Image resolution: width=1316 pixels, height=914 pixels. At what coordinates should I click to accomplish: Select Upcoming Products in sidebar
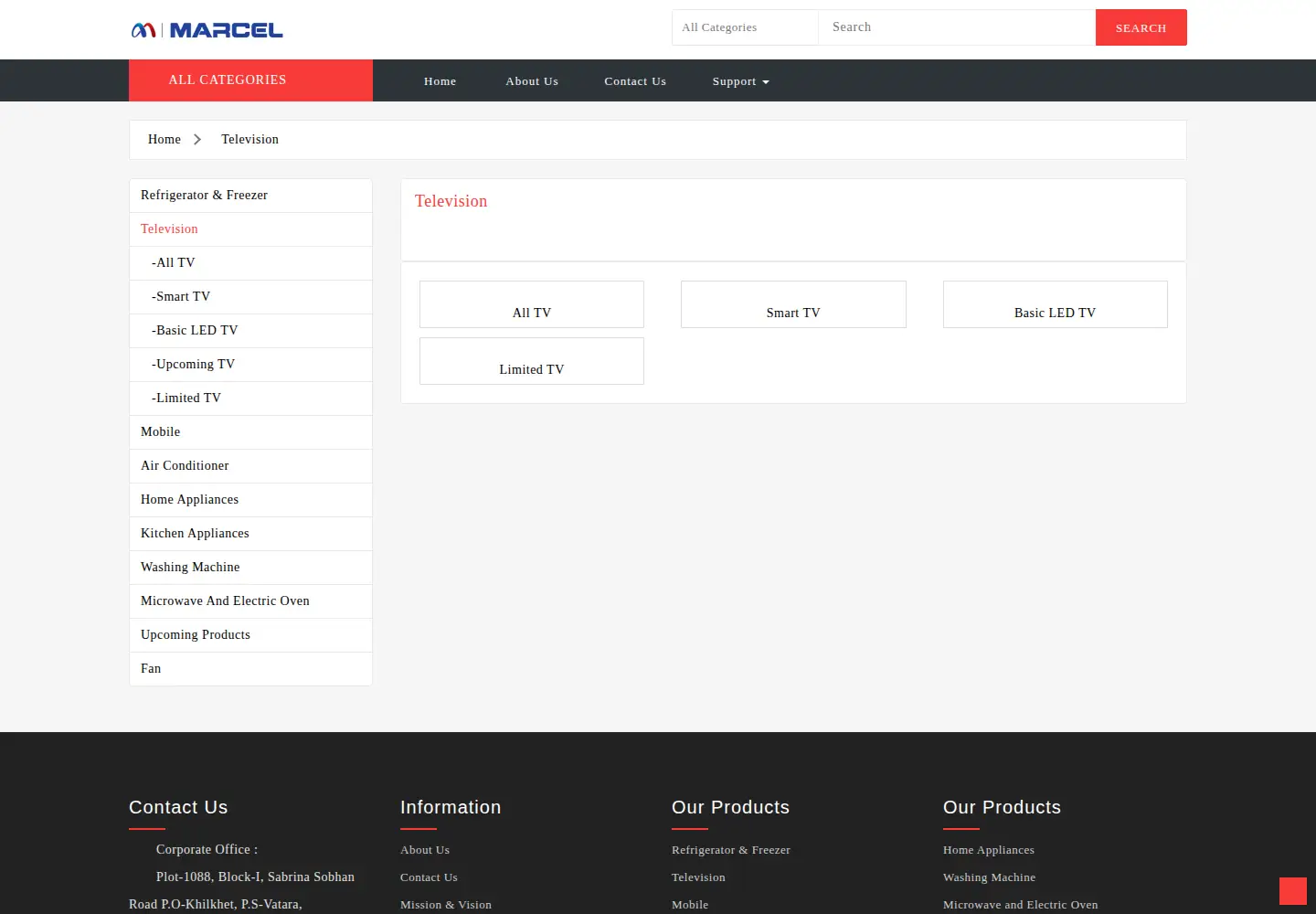[250, 635]
